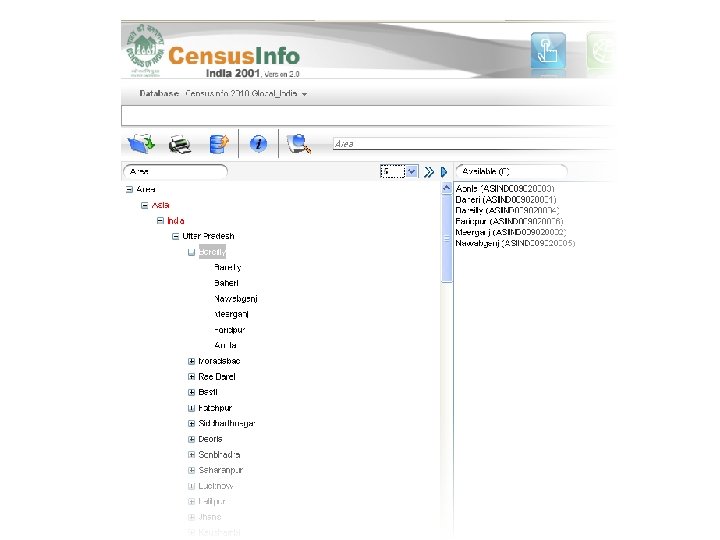This screenshot has height=540, width=720.
Task: Expand the Siddharthnagar tree node
Action: 191,424
